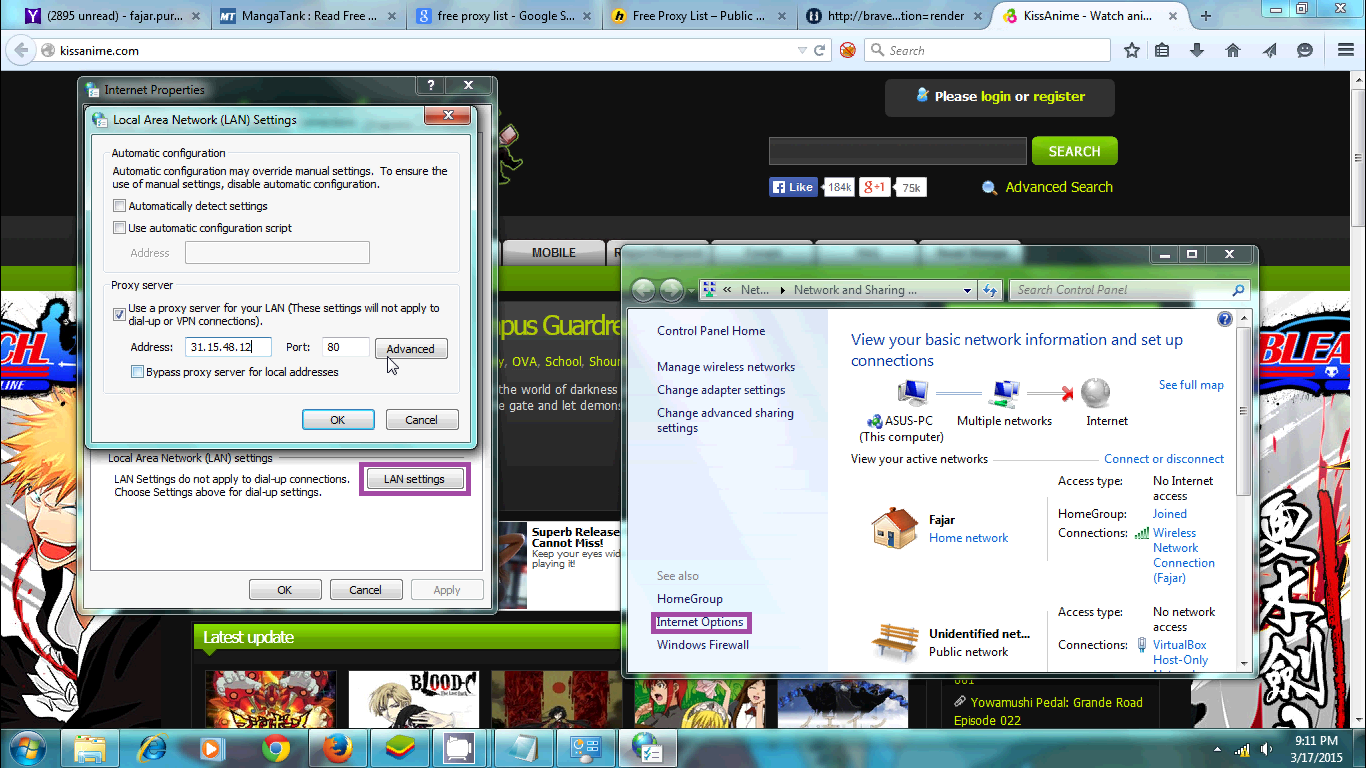Open Control Panel help question mark

pyautogui.click(x=1225, y=320)
